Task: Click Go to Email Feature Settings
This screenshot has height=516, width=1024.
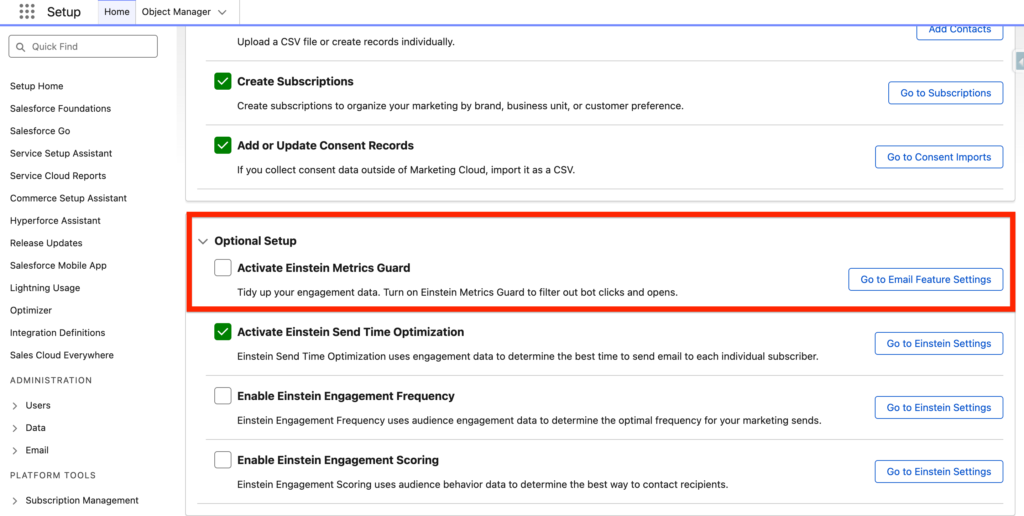Action: click(925, 280)
